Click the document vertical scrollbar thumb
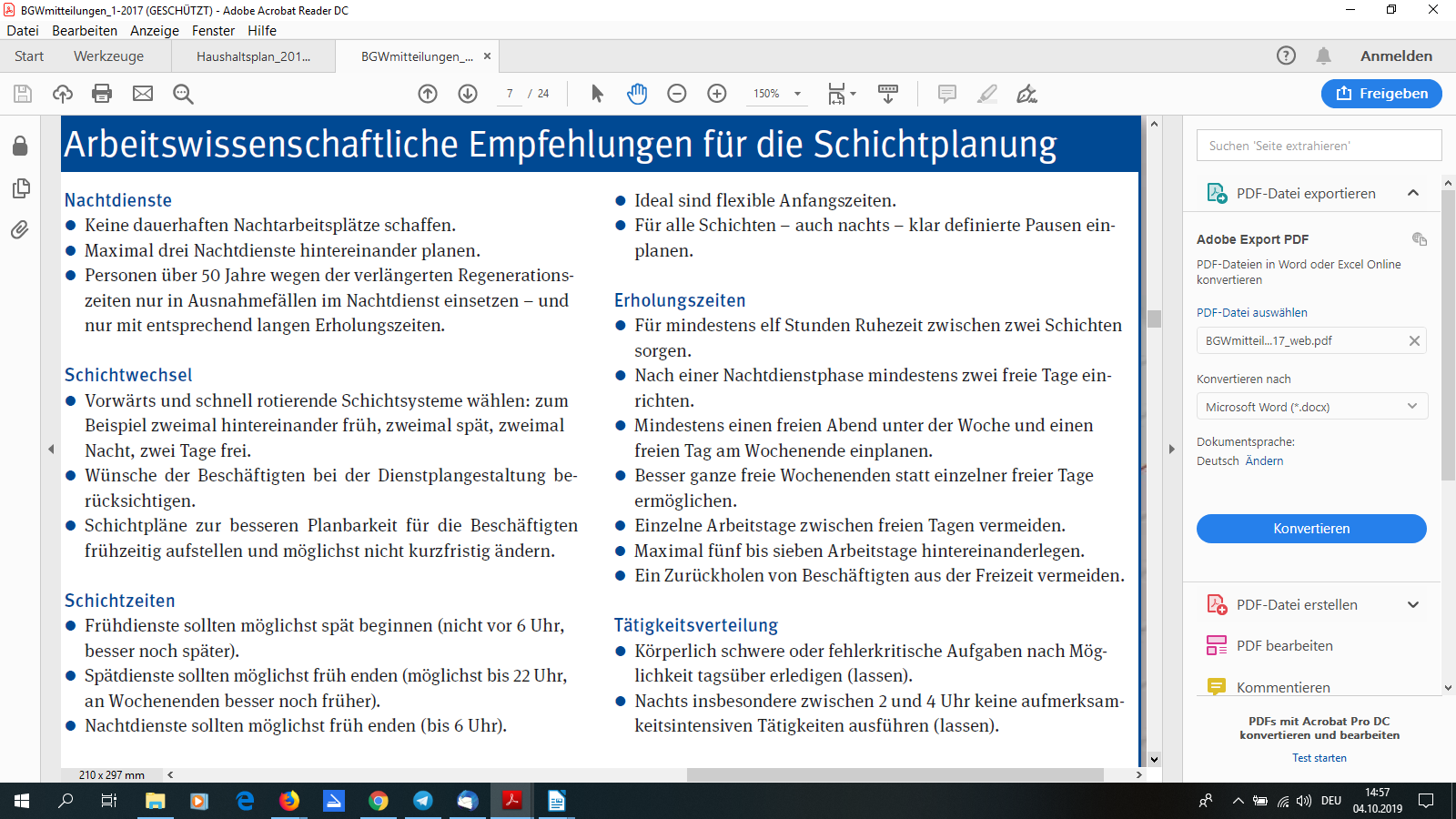The height and width of the screenshot is (819, 1456). click(1154, 318)
